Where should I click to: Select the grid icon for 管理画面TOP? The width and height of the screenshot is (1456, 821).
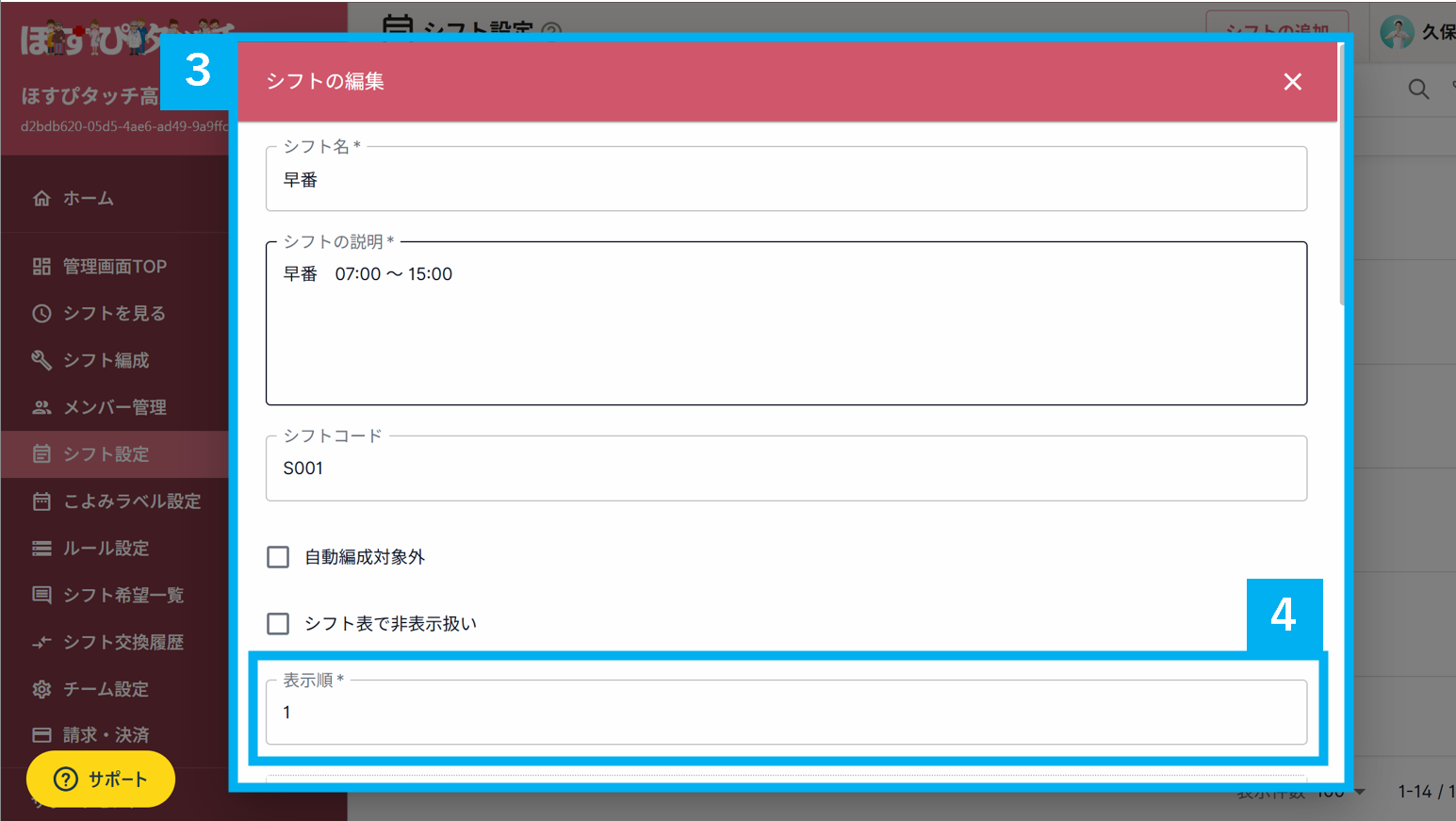tap(41, 266)
